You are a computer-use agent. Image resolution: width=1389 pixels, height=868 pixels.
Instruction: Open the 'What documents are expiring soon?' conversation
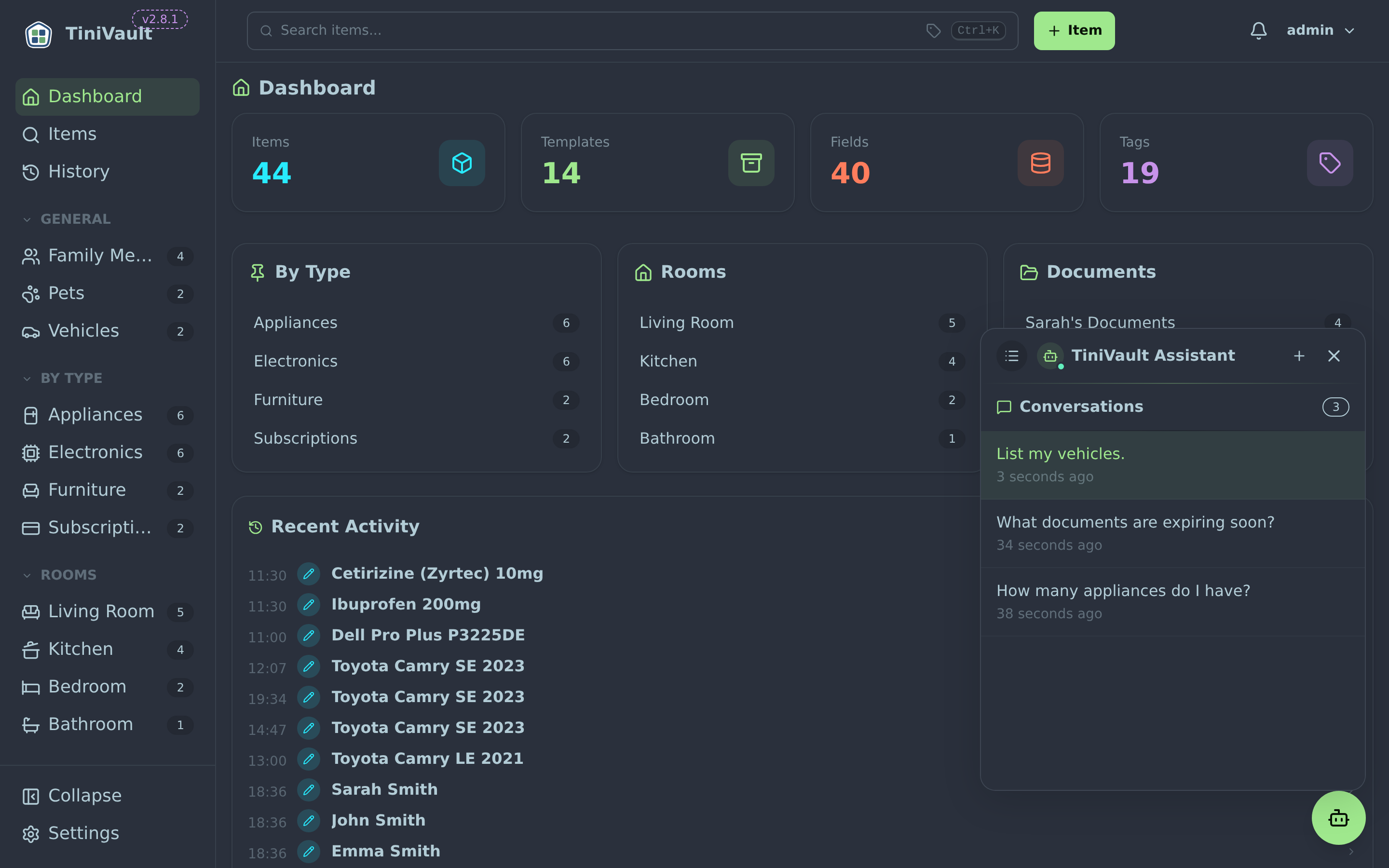tap(1172, 533)
